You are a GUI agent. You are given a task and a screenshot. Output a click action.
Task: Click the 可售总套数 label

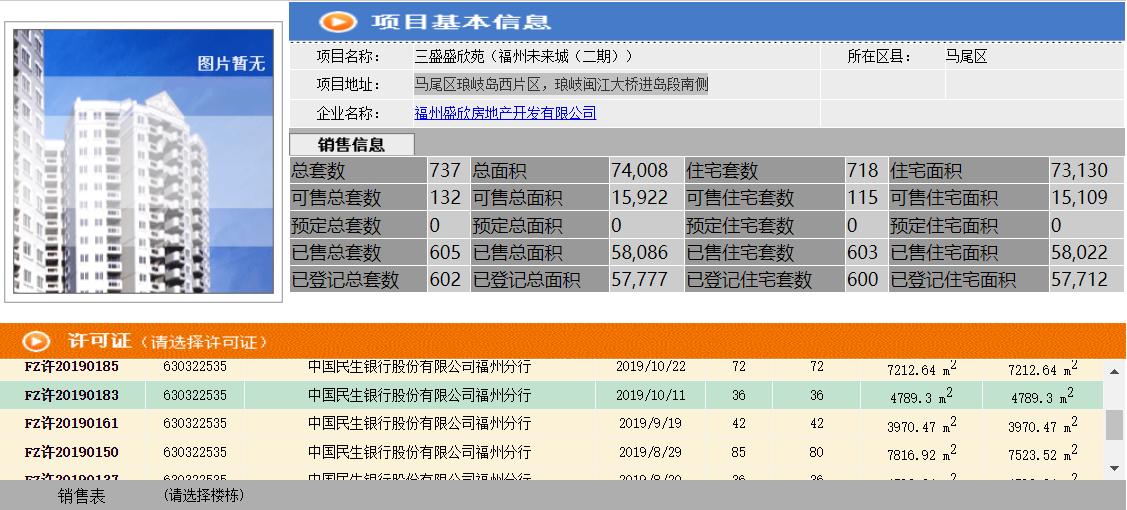pyautogui.click(x=336, y=198)
